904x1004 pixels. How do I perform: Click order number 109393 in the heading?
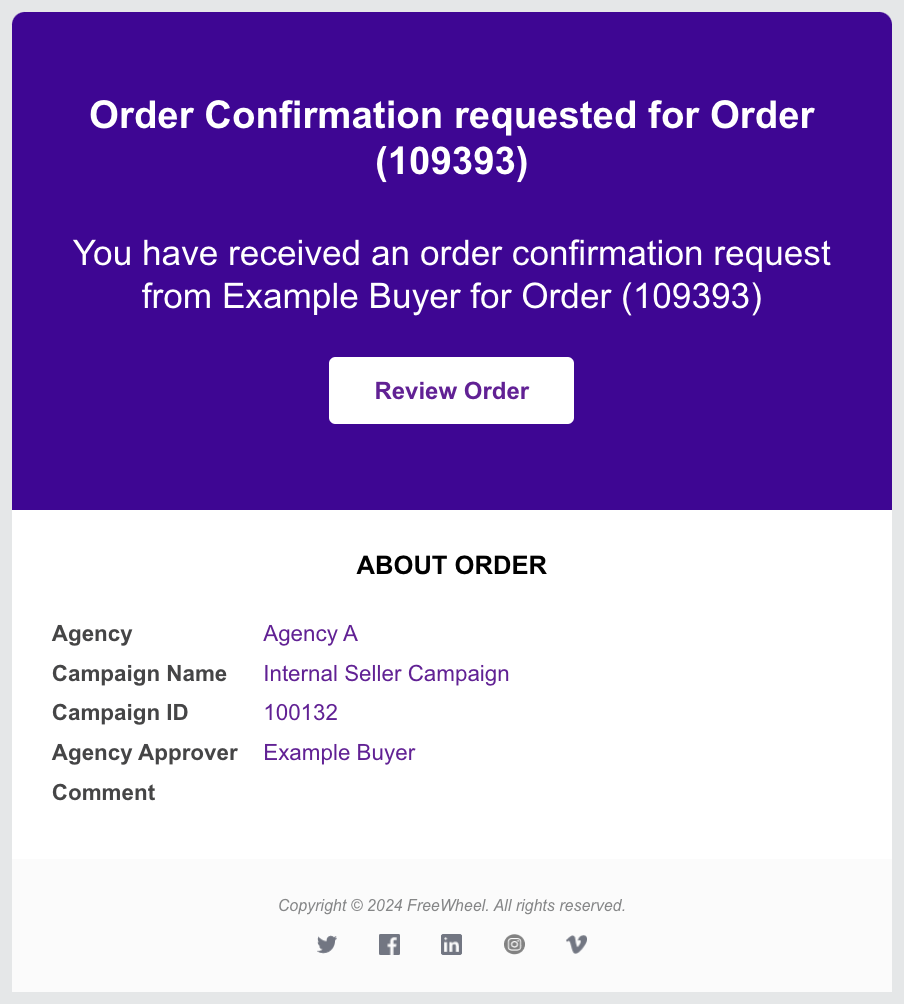pyautogui.click(x=451, y=161)
